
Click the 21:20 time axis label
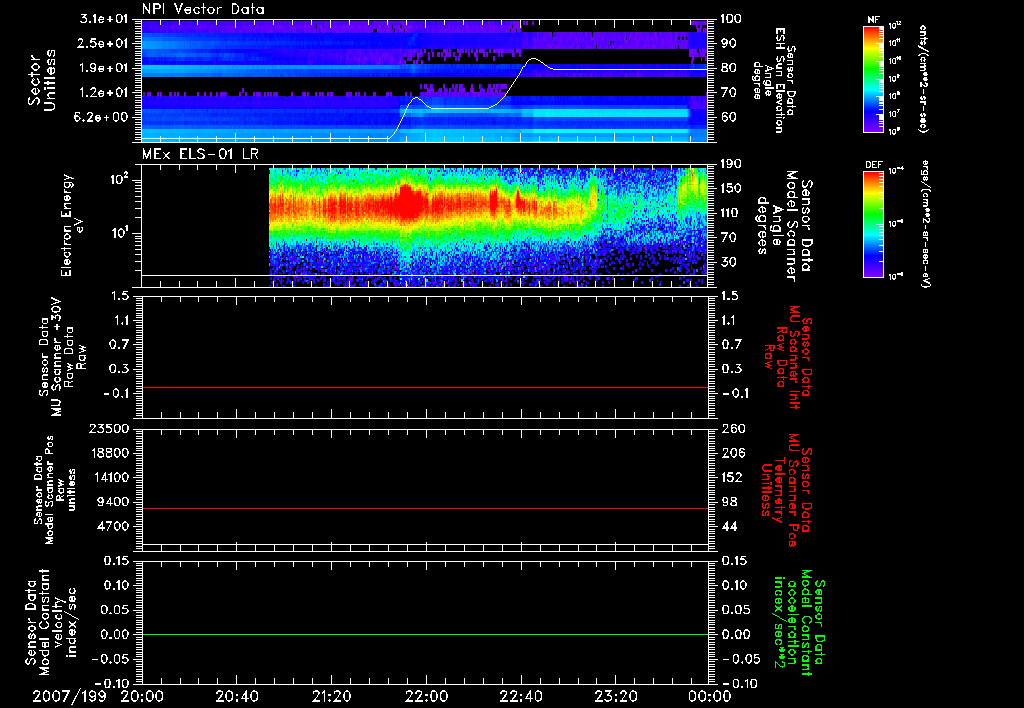[x=331, y=697]
